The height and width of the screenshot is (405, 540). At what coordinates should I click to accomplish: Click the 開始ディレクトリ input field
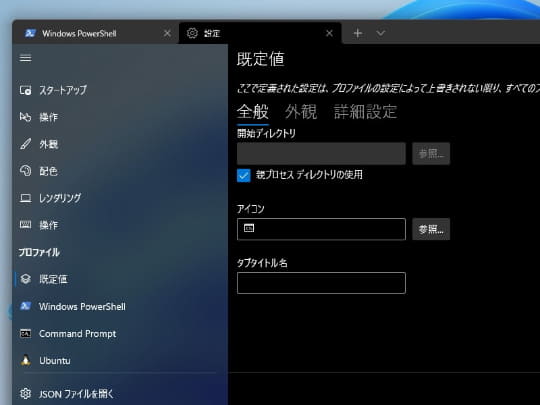pos(321,154)
